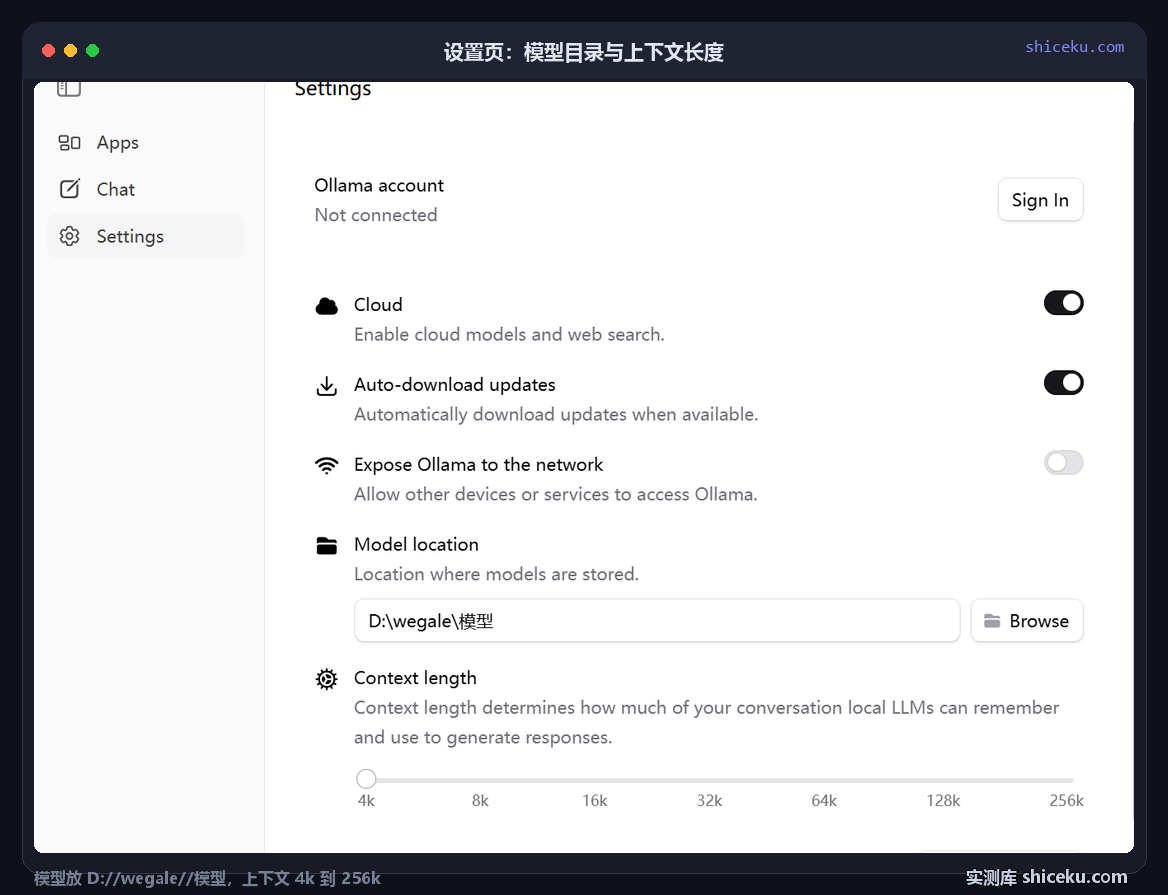Click the 4k slider tick label
Screen dimensions: 1168x895
[366, 800]
